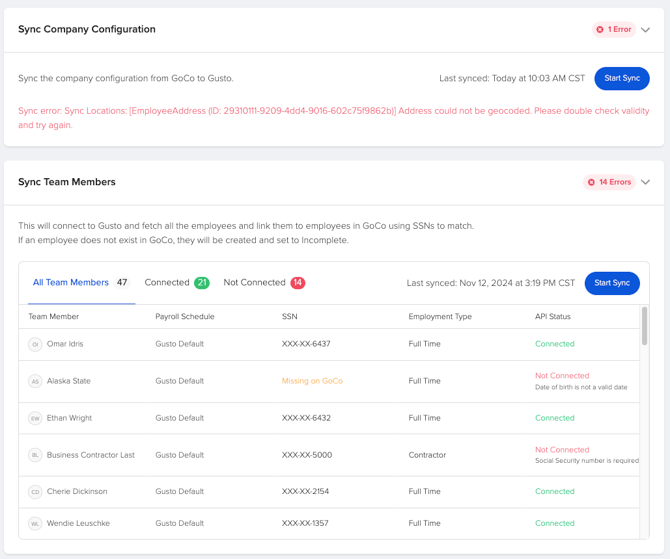This screenshot has width=670, height=559.
Task: Click Cherie Dickinson avatar icon
Action: [35, 492]
